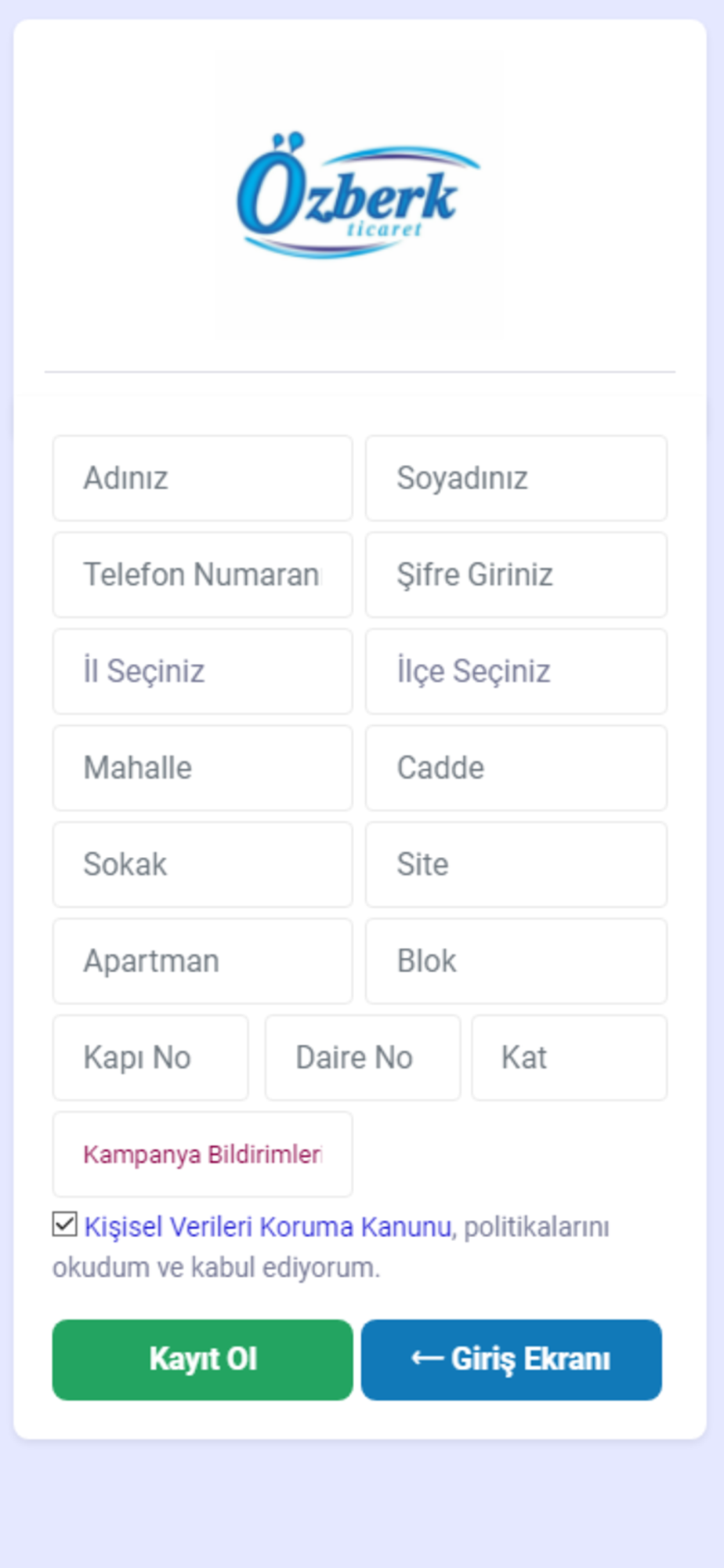Click the Özberk Ticaret logo
This screenshot has width=724, height=1568.
pyautogui.click(x=358, y=196)
